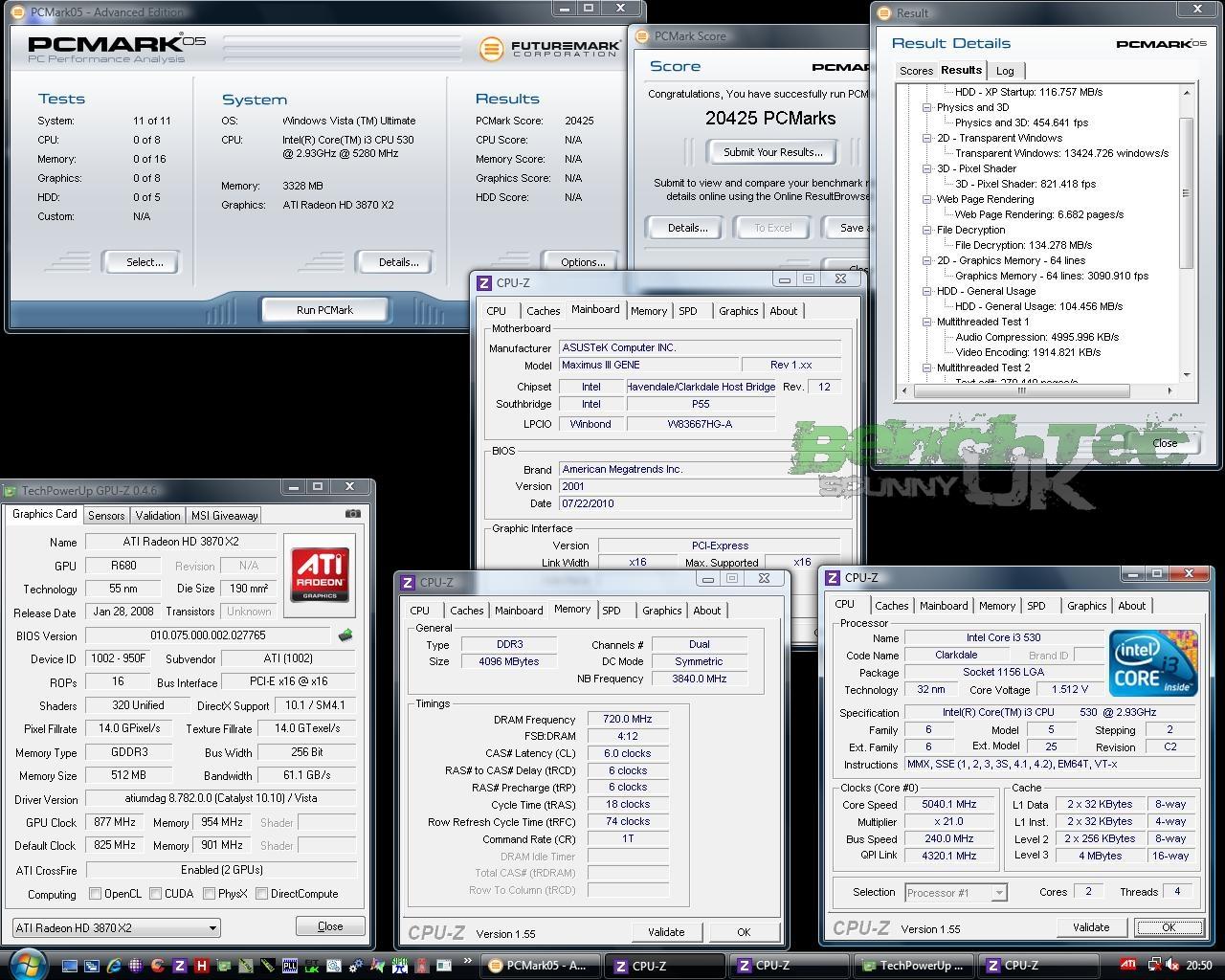Click Switch between windows quick launch icon
Screen dimensions: 1225x980
pos(92,966)
